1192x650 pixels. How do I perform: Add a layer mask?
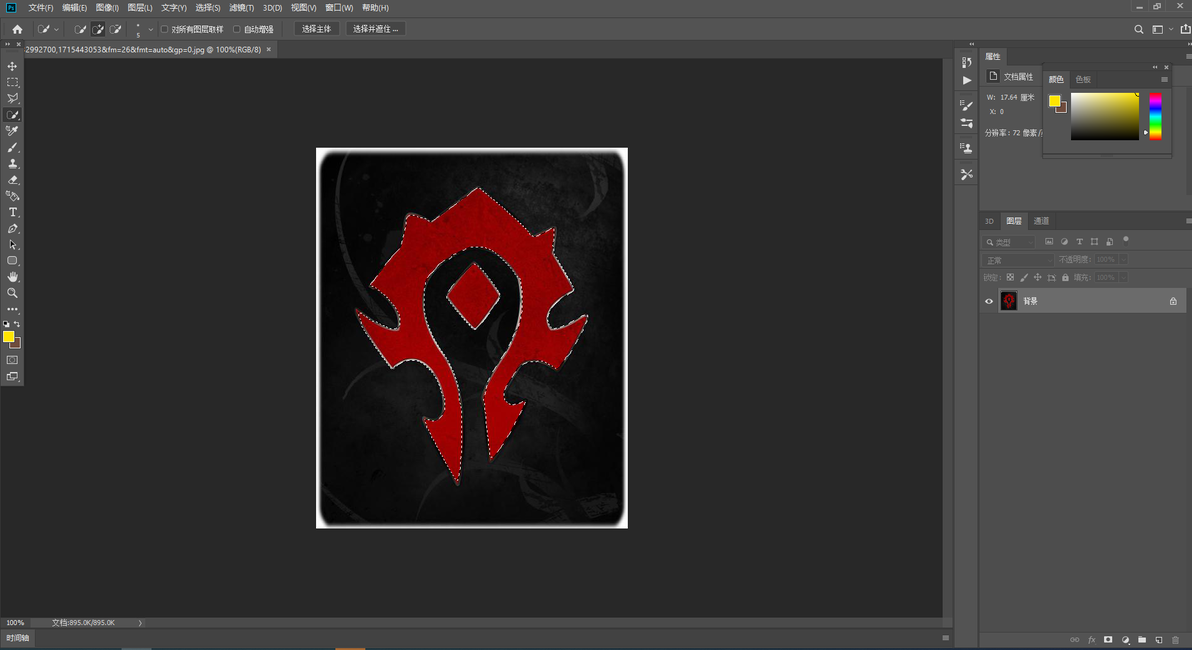1108,639
